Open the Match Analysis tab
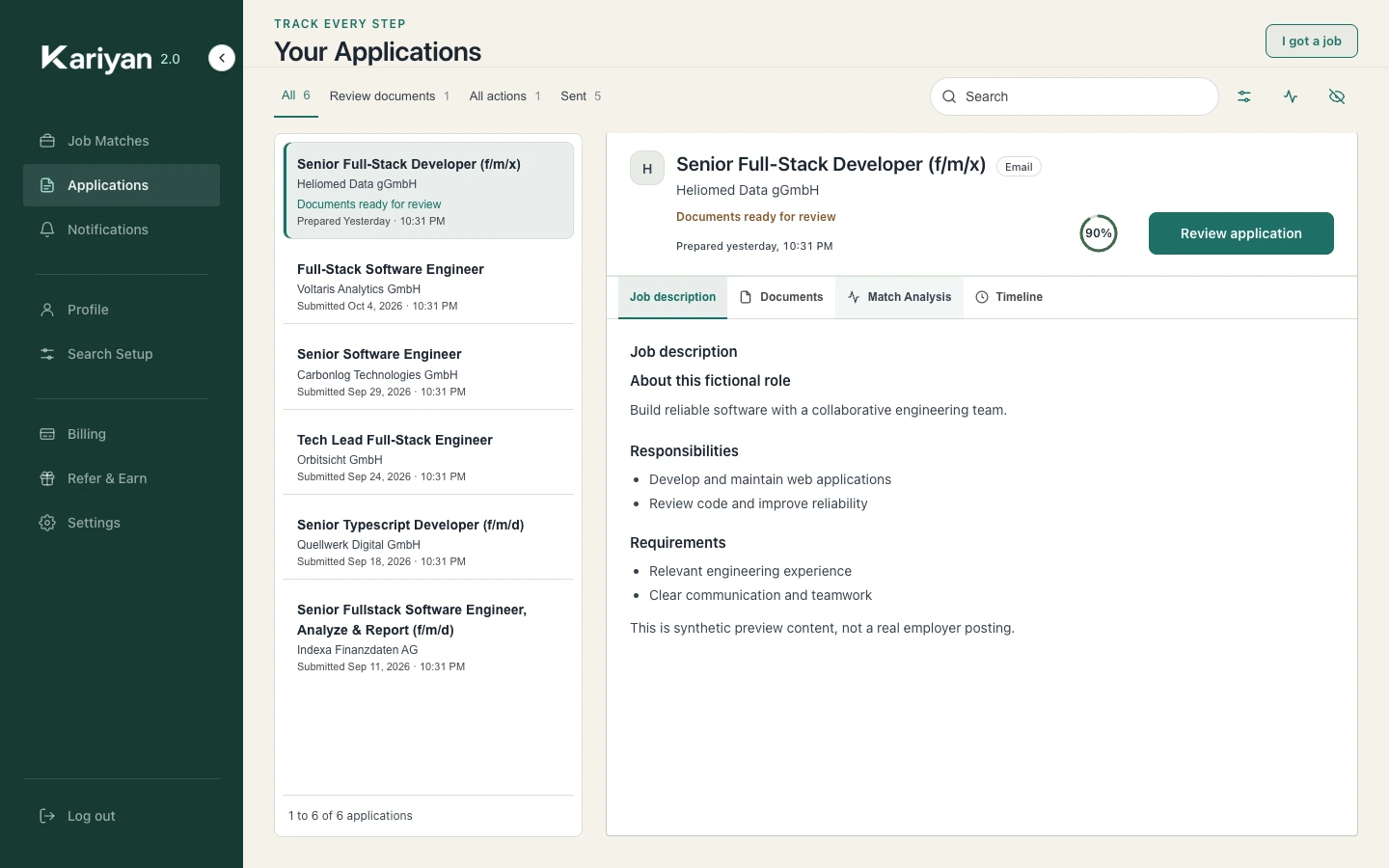Screen dimensions: 1389x868 (899, 297)
